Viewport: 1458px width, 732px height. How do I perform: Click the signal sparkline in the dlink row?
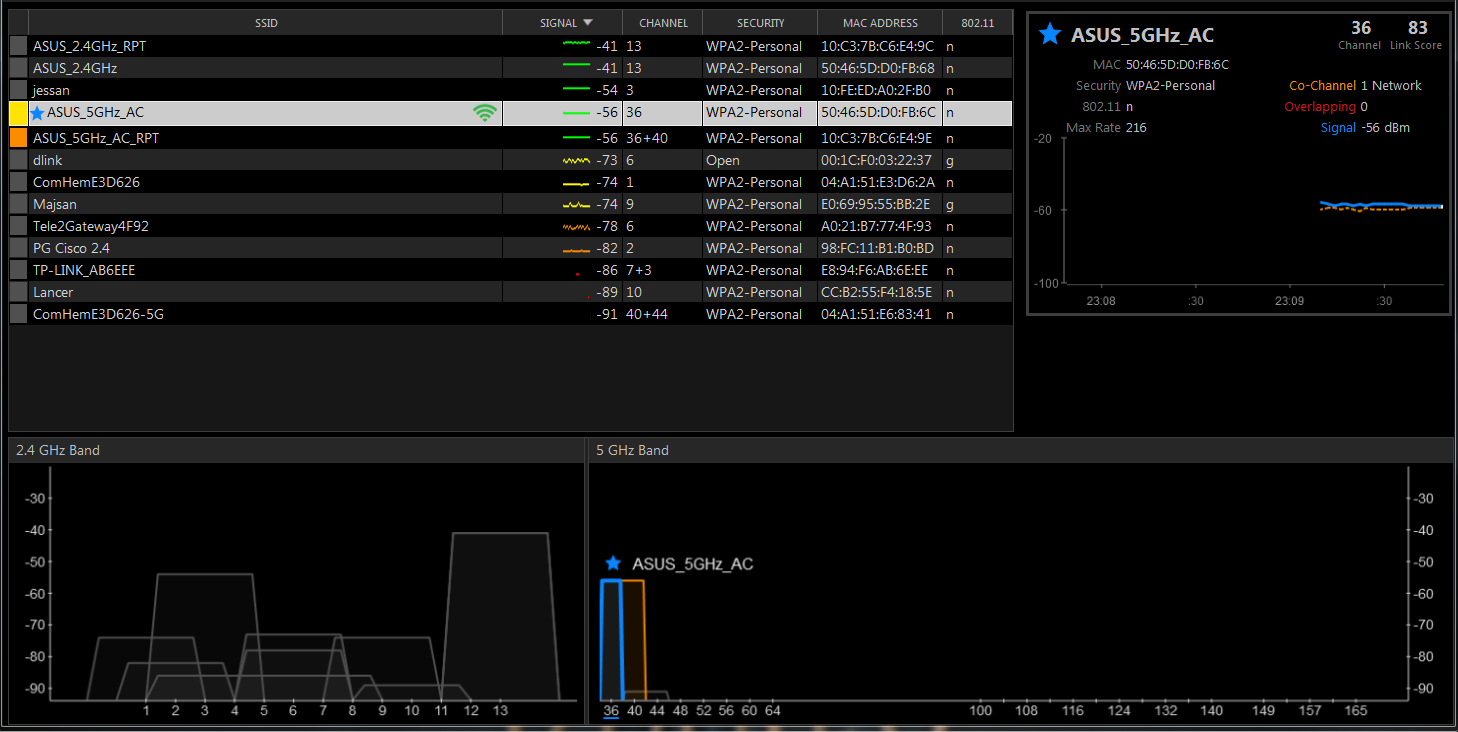577,160
